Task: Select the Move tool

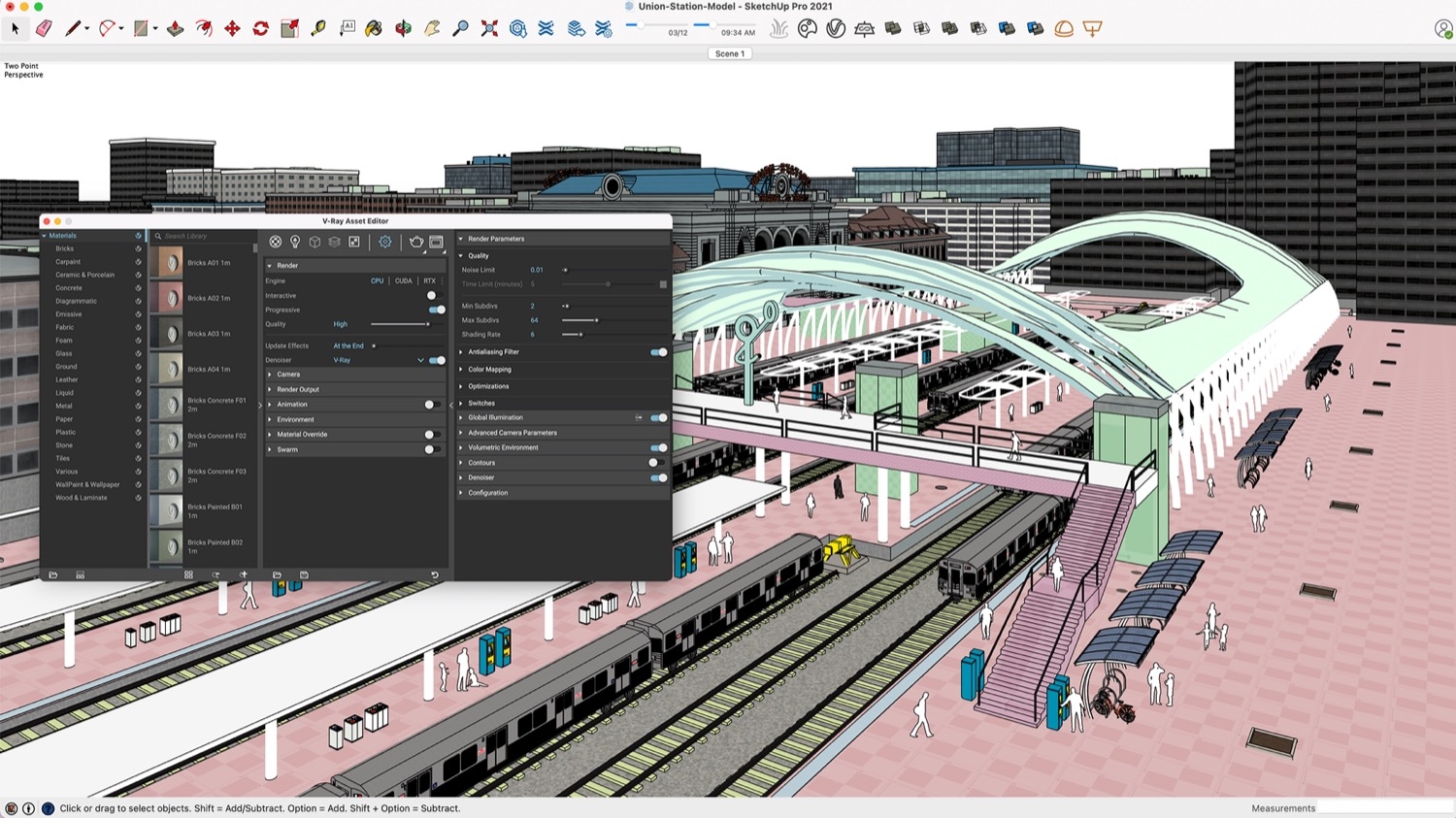Action: tap(232, 29)
